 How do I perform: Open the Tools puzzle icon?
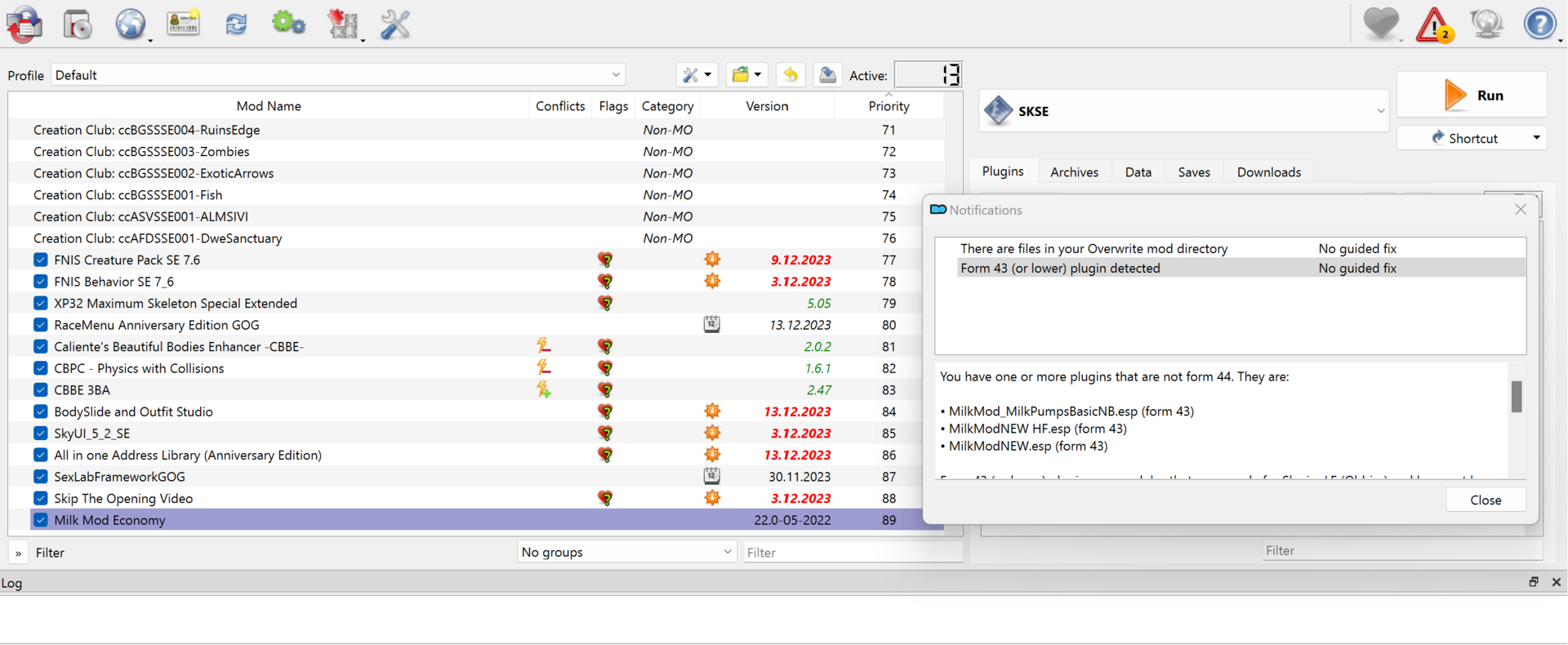342,24
